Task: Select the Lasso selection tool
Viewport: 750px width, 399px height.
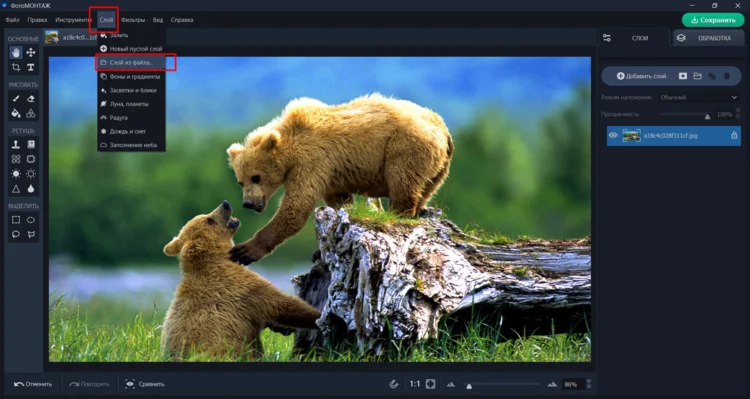Action: tap(16, 234)
